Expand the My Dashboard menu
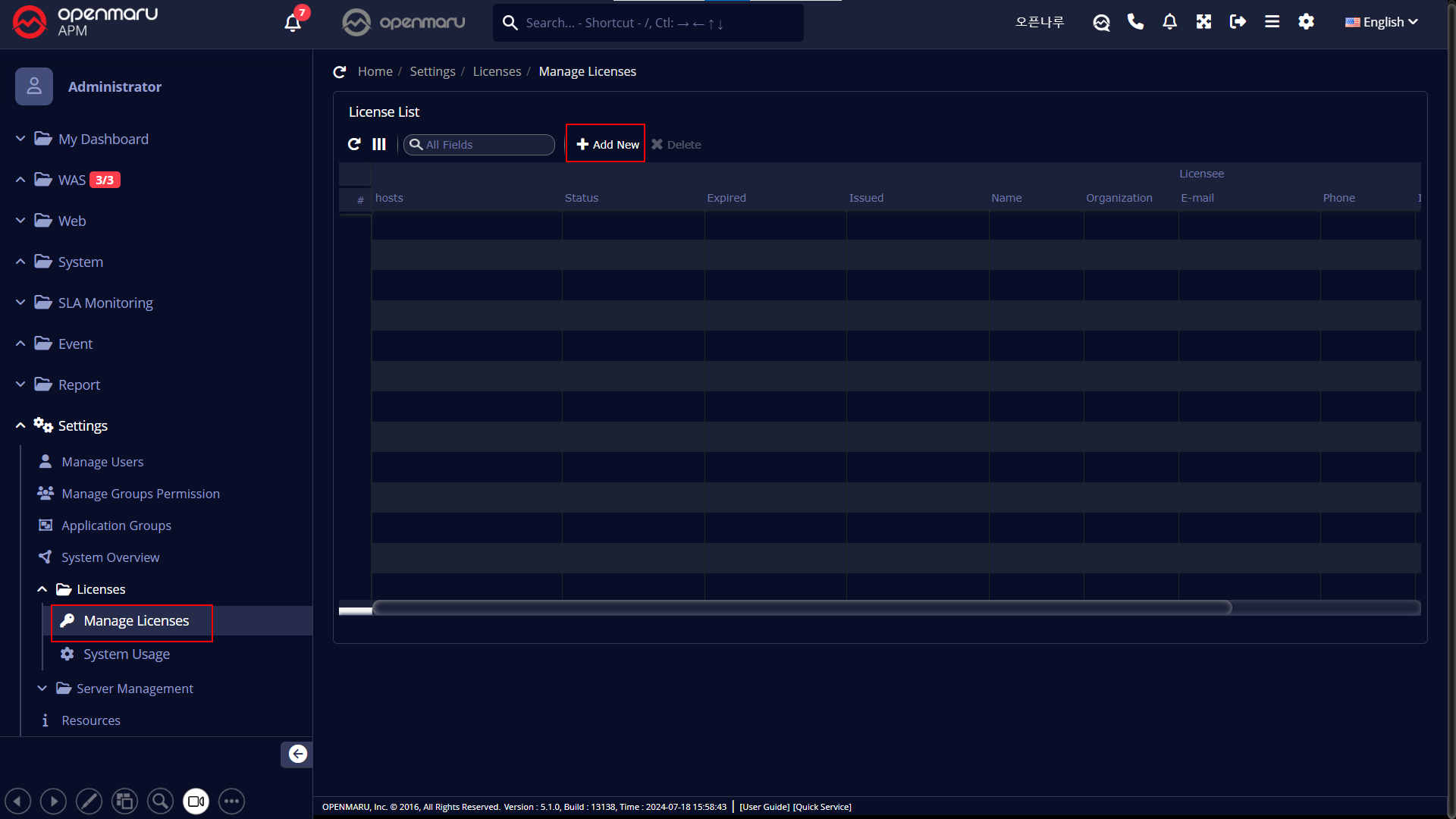The height and width of the screenshot is (819, 1456). pos(103,139)
